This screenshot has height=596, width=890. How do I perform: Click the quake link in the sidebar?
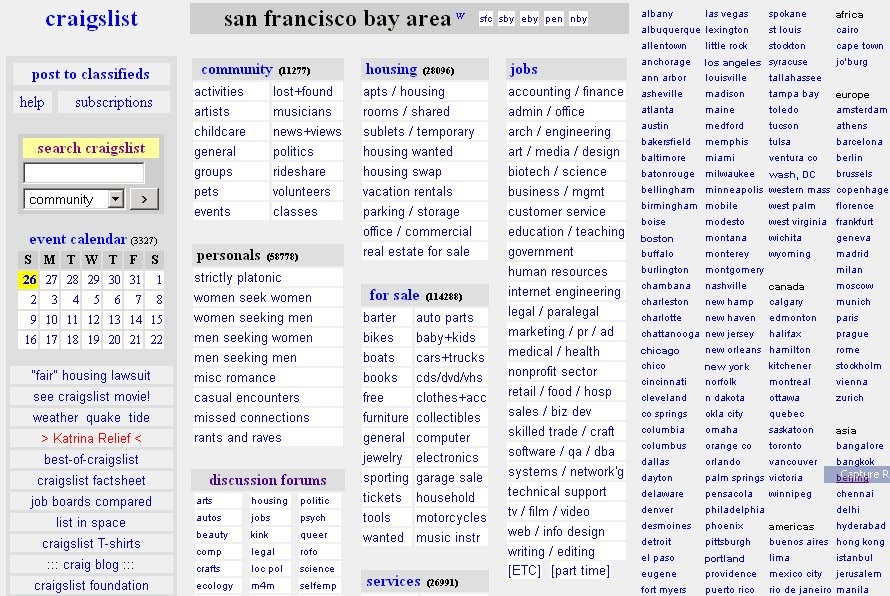point(103,417)
